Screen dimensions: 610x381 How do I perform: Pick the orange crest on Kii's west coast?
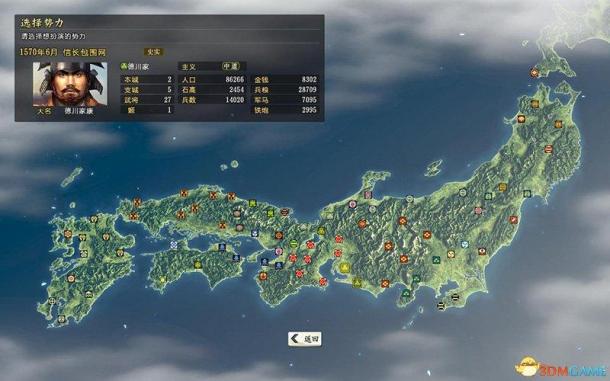pos(263,276)
